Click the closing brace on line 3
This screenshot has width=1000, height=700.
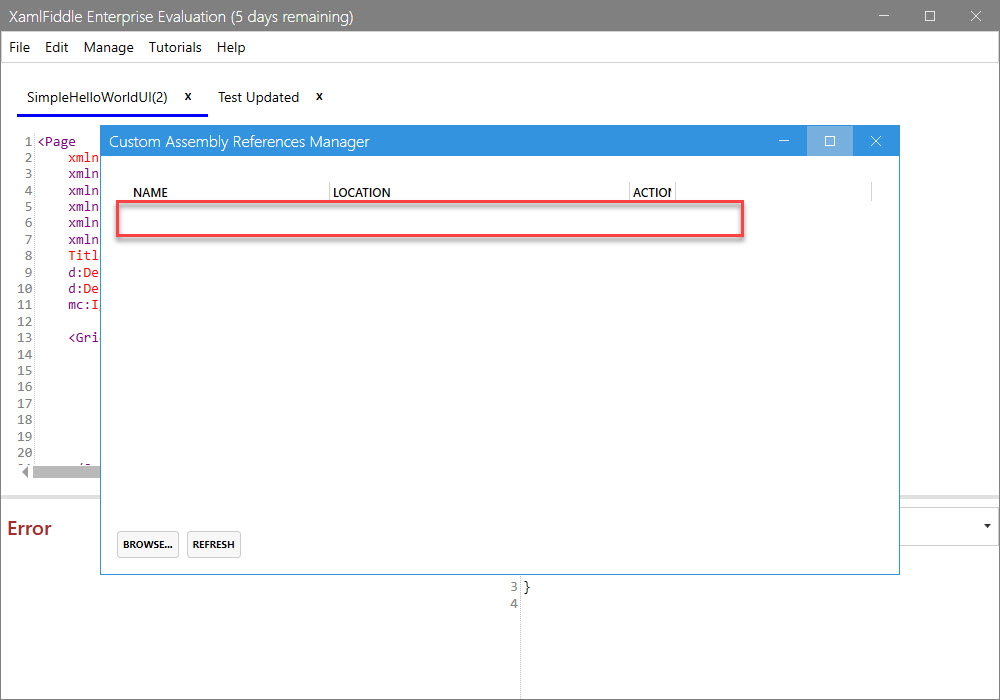pyautogui.click(x=527, y=587)
